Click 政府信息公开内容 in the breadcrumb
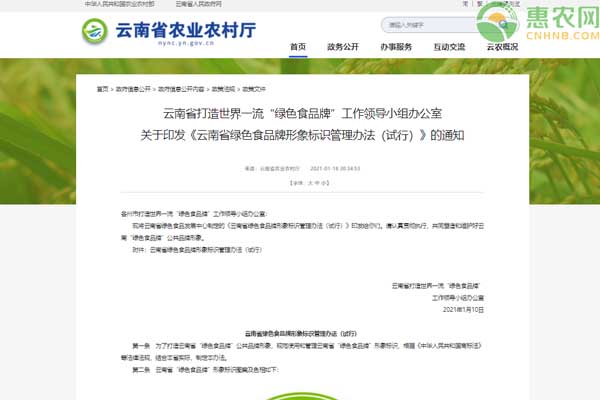This screenshot has width=600, height=400. 181,89
